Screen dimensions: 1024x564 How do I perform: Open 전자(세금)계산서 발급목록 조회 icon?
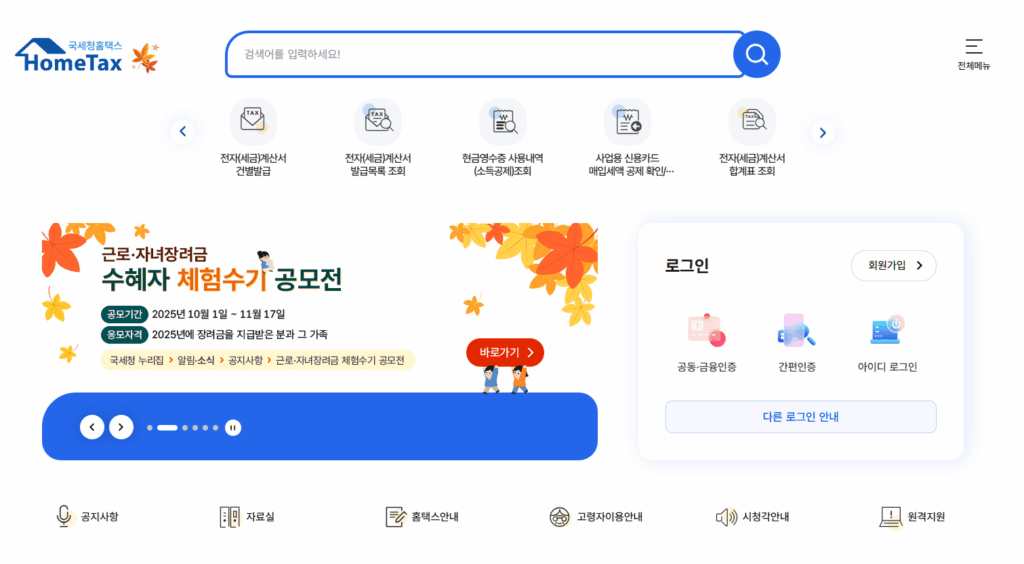coord(378,122)
